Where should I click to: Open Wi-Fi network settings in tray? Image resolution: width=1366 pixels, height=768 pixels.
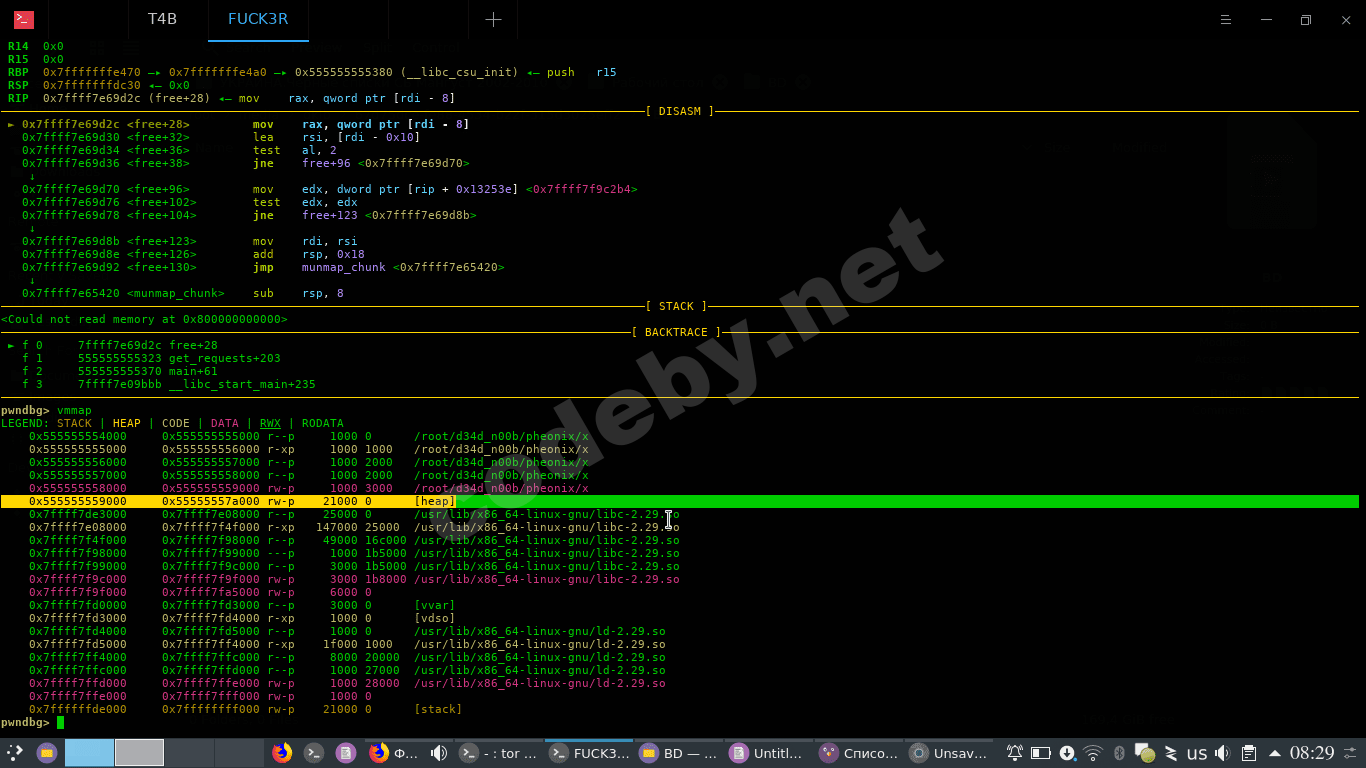click(x=1093, y=753)
